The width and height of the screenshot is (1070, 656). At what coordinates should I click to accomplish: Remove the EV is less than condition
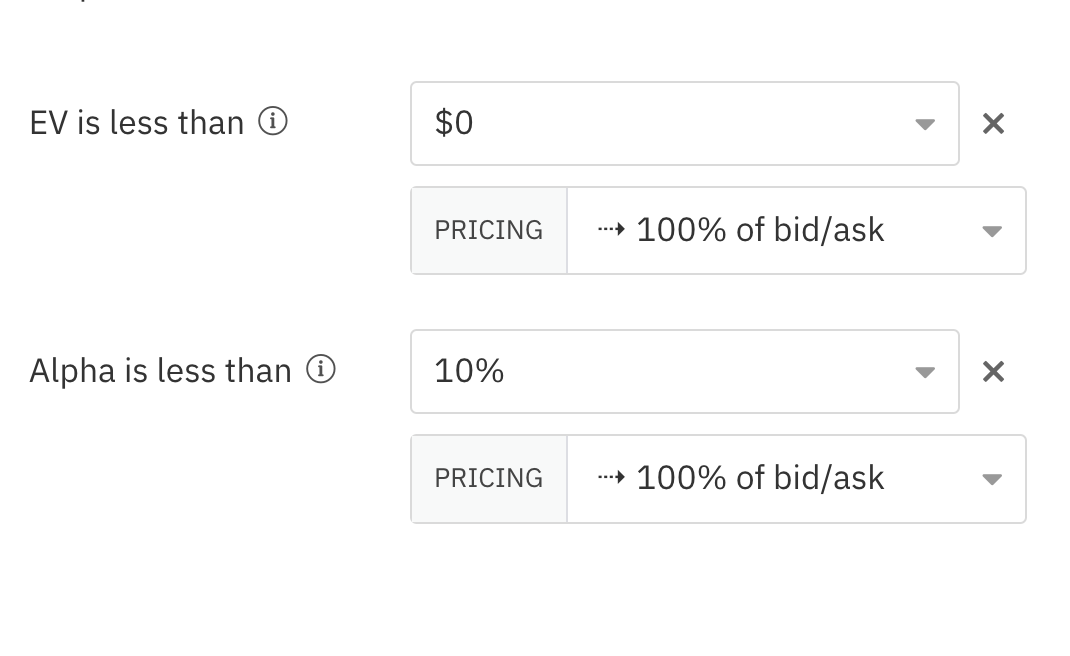(x=993, y=124)
